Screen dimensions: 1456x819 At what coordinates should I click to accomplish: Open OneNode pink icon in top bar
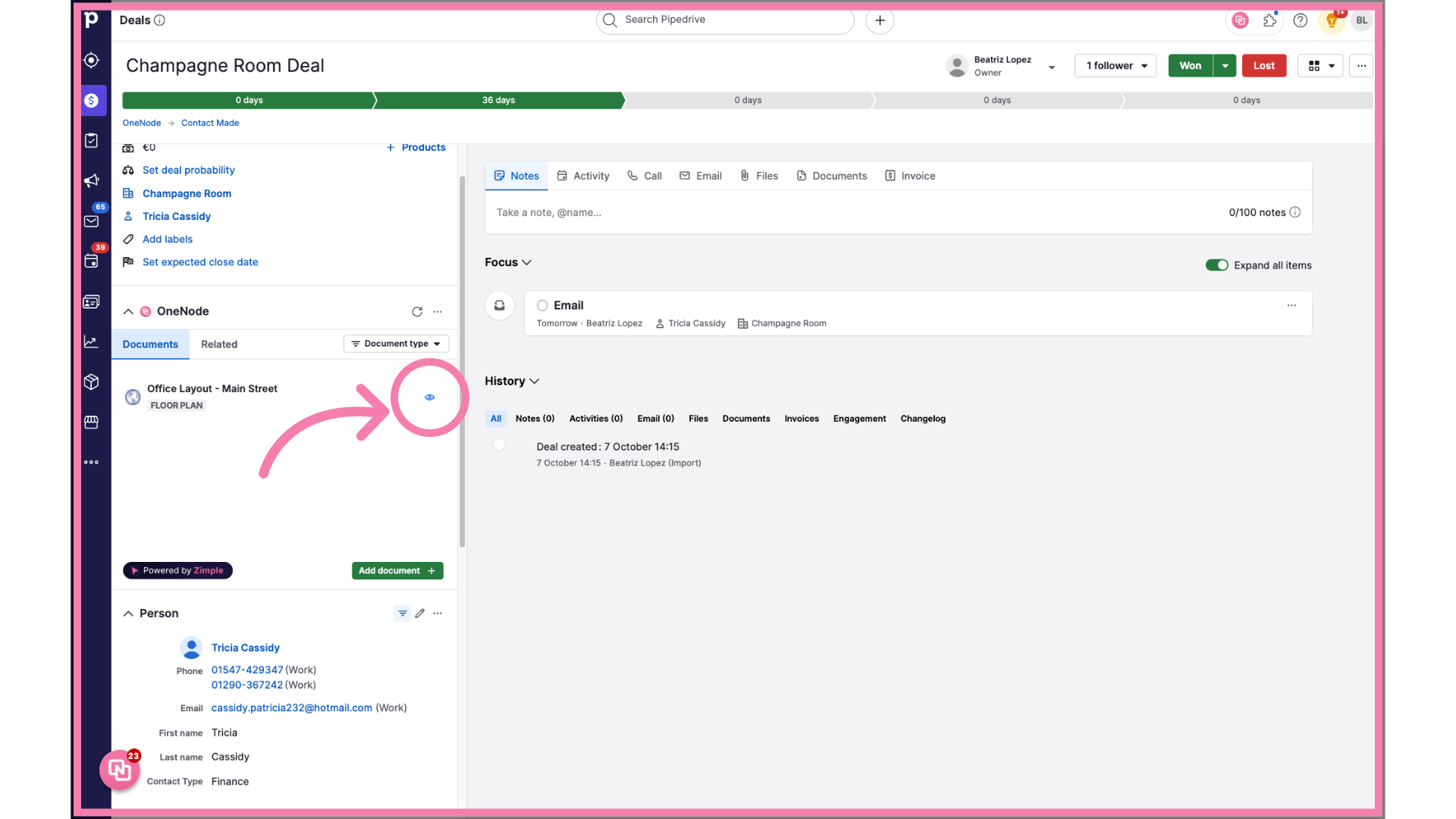[x=1241, y=20]
